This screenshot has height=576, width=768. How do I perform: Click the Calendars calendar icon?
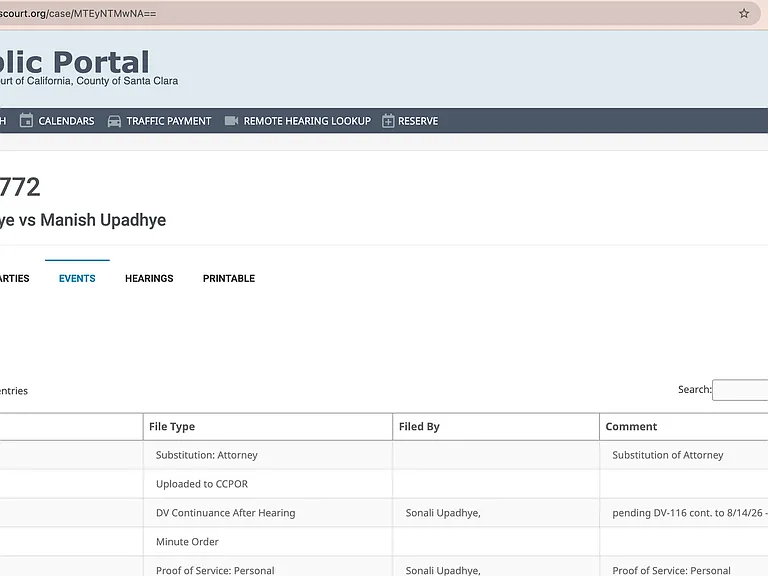(26, 120)
